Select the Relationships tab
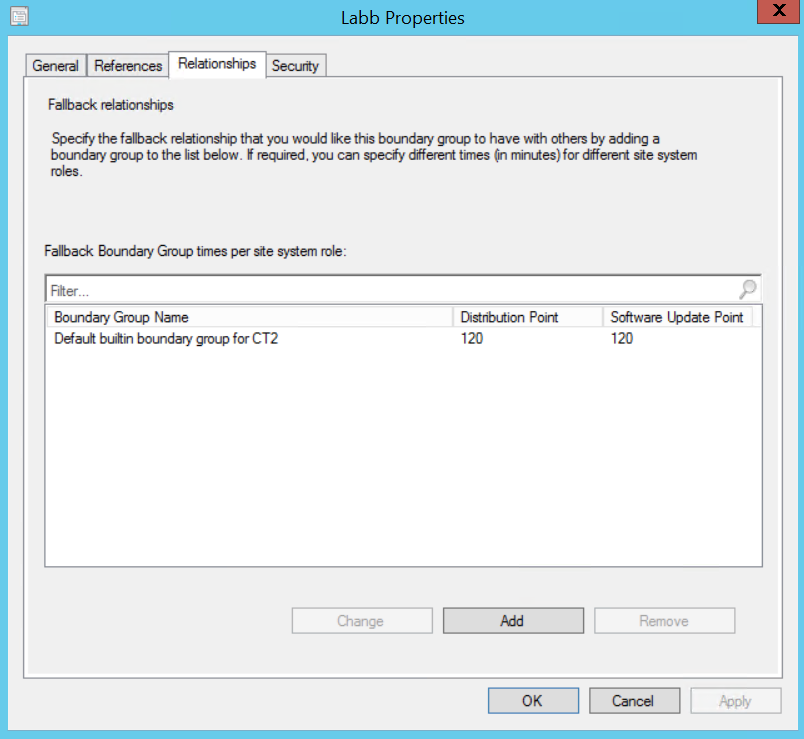Image resolution: width=804 pixels, height=739 pixels. point(217,64)
